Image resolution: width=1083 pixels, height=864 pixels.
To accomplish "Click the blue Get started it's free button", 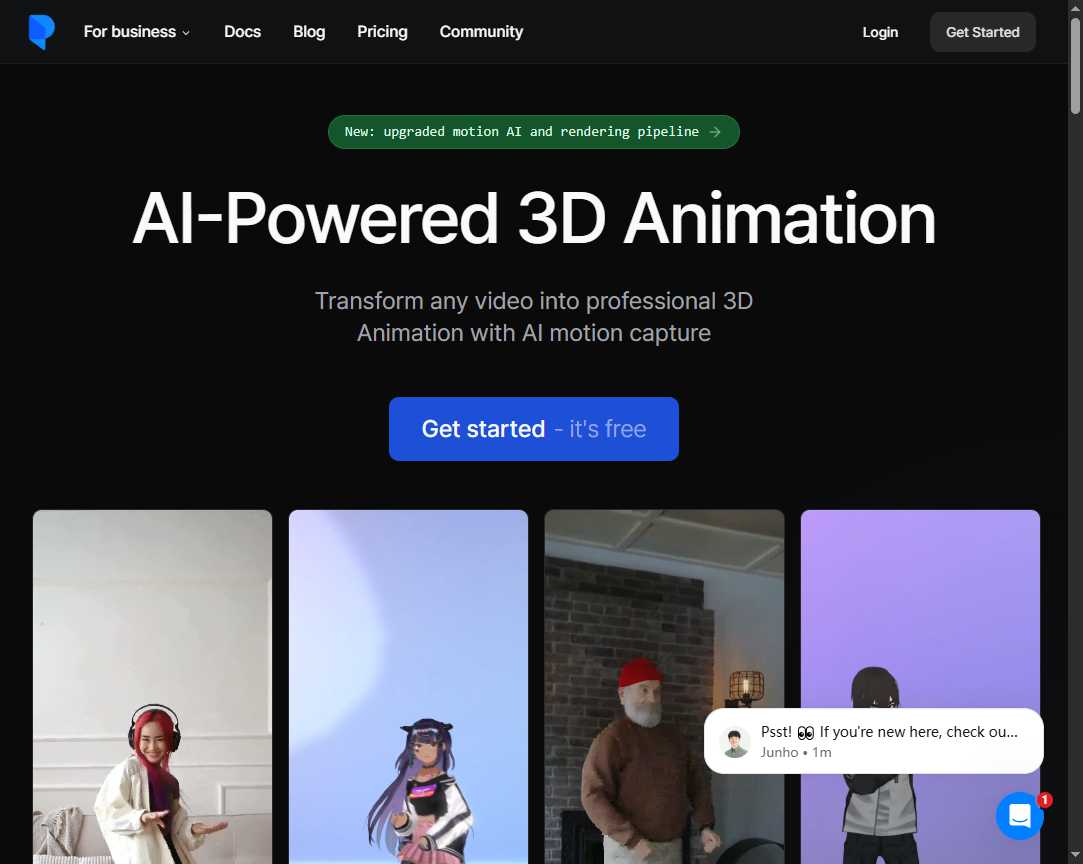I will click(x=533, y=429).
